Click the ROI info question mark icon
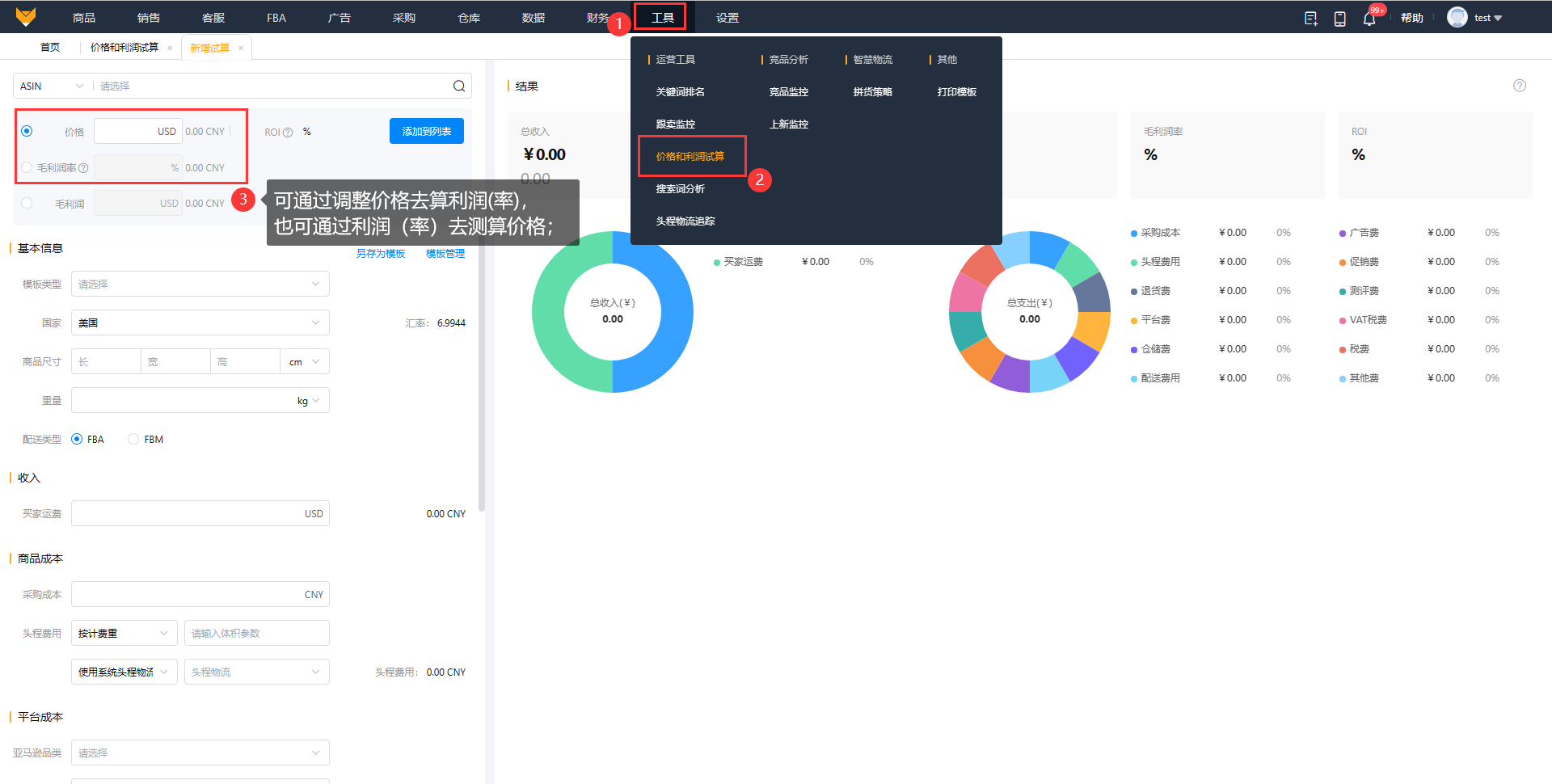Image resolution: width=1552 pixels, height=784 pixels. [288, 133]
